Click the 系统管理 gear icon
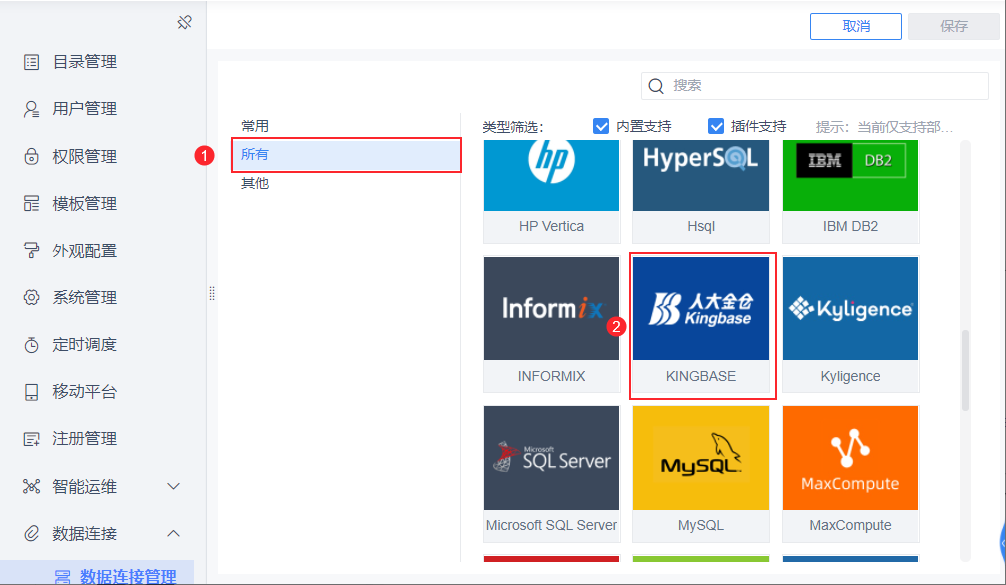Screen dimensions: 1006x585 point(31,298)
